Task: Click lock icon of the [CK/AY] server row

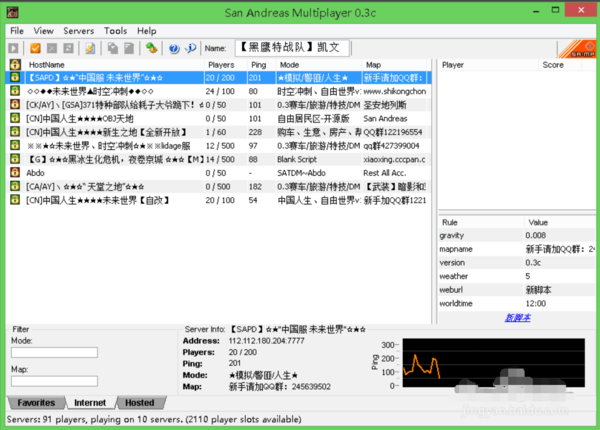Action: [15, 104]
